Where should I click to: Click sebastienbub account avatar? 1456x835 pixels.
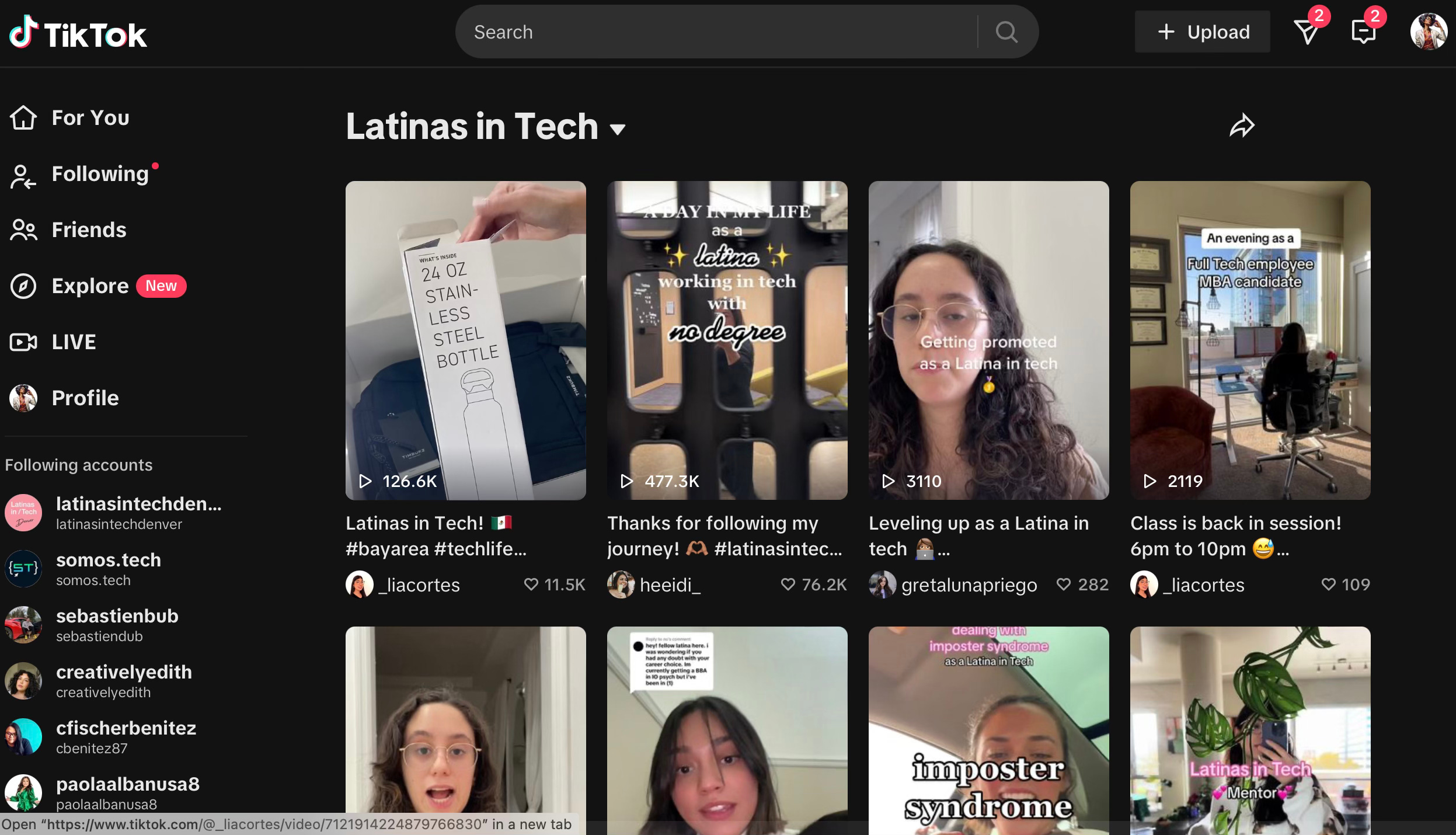(x=23, y=625)
